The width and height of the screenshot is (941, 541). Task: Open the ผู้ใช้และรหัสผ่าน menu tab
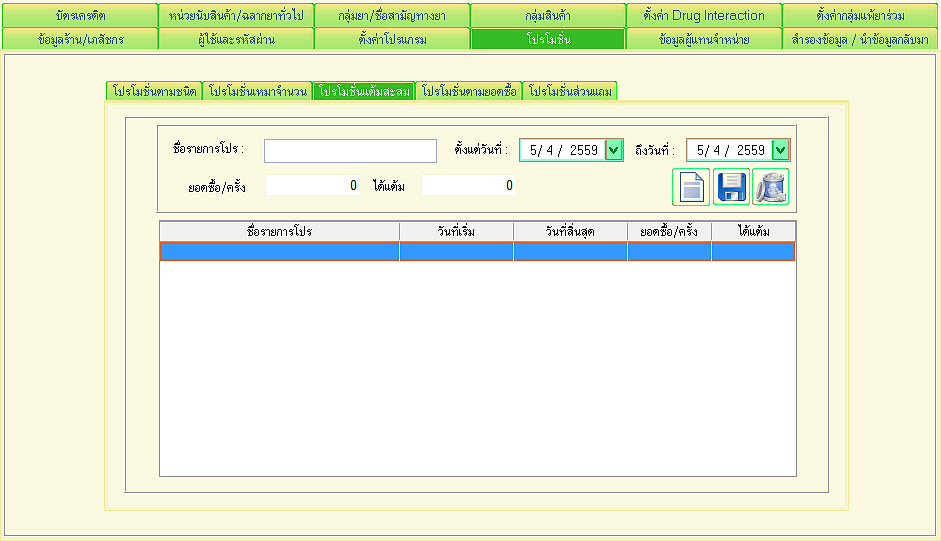(236, 39)
